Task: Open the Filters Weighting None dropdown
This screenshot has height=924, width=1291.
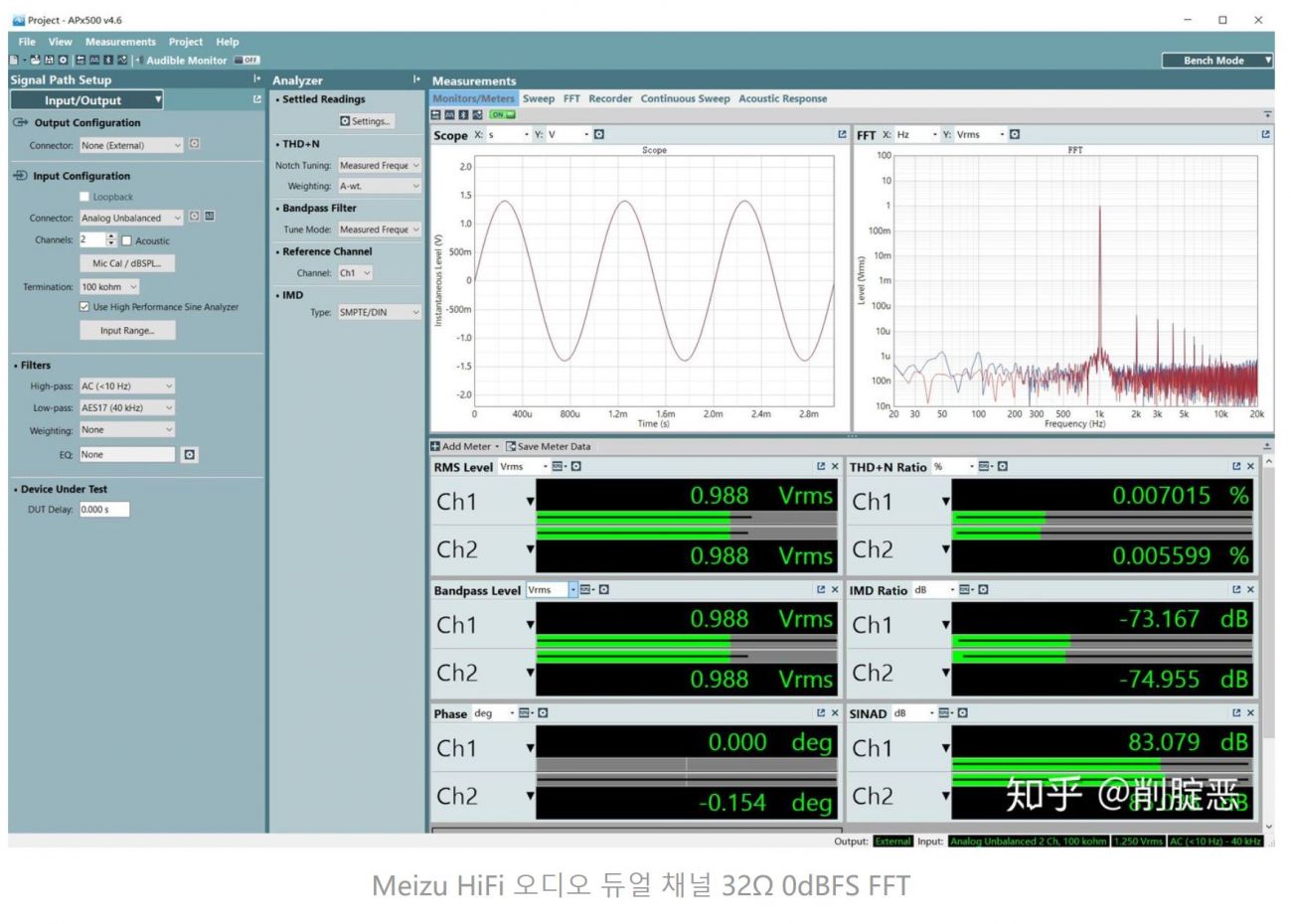Action: [127, 430]
